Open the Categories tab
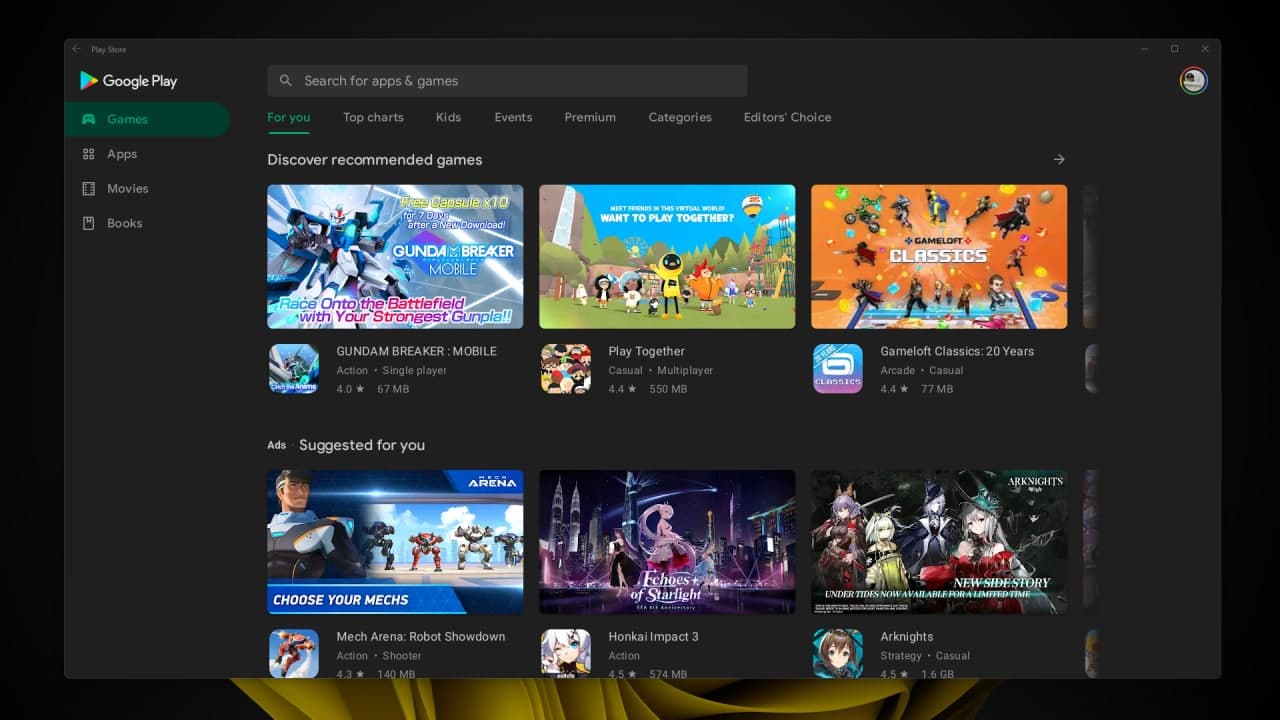 point(679,117)
